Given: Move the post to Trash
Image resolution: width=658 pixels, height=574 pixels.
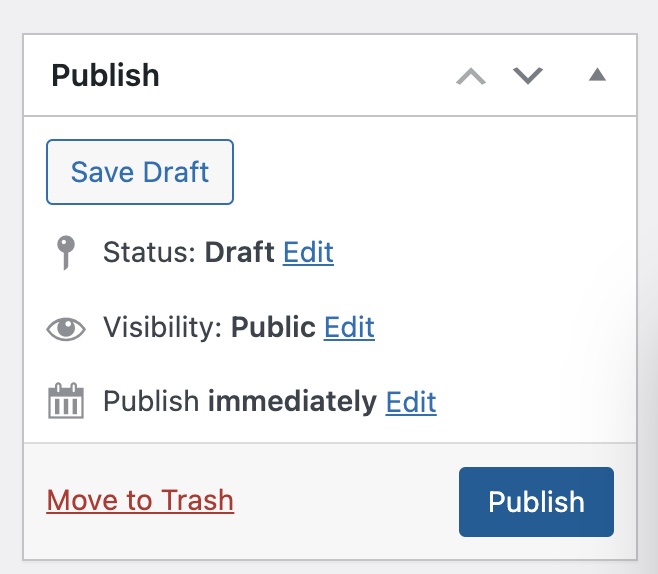Looking at the screenshot, I should point(140,501).
